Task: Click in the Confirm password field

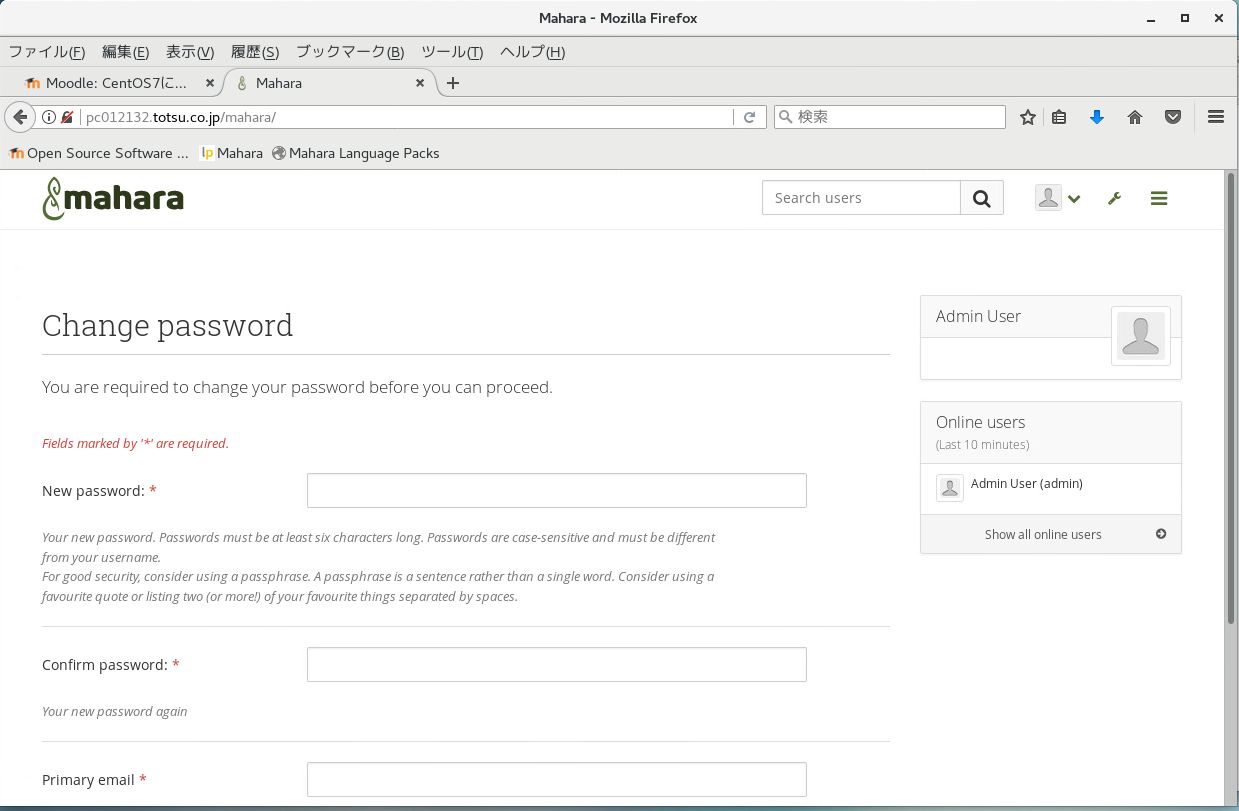Action: coord(556,665)
